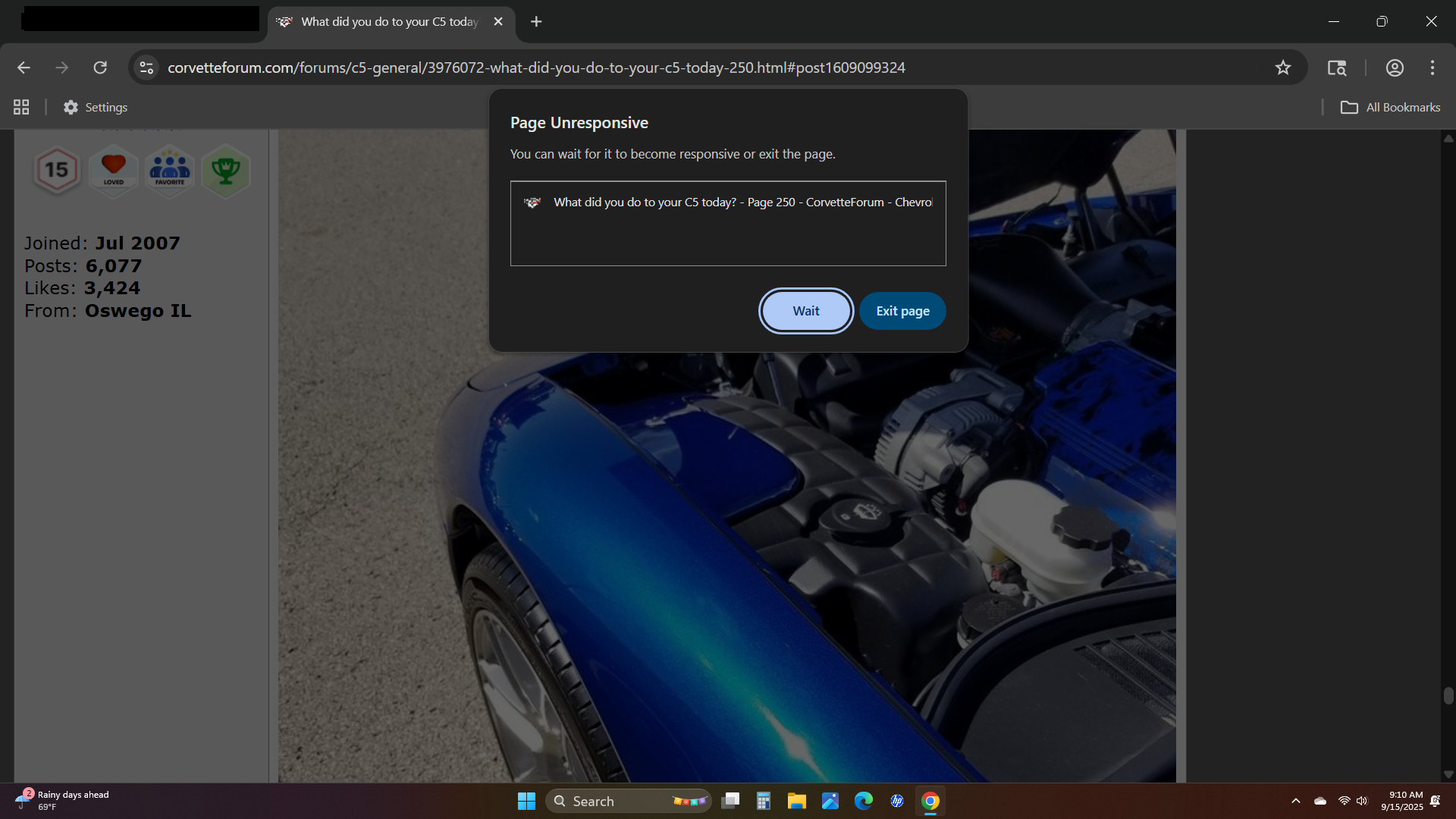Image resolution: width=1456 pixels, height=819 pixels.
Task: Click the page's vertical scrollbar thumb
Action: point(1448,695)
